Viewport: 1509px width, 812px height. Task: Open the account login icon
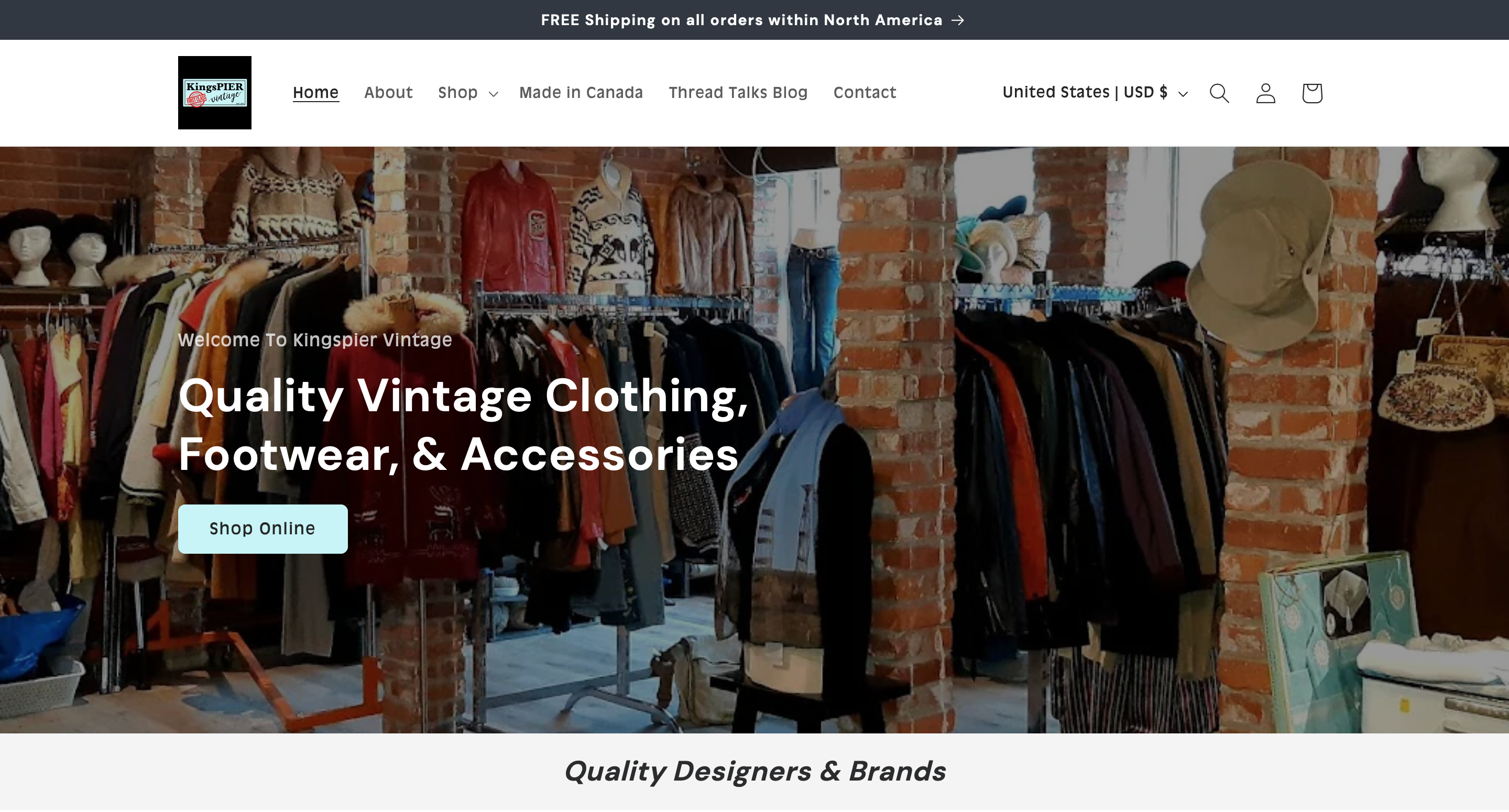tap(1265, 93)
